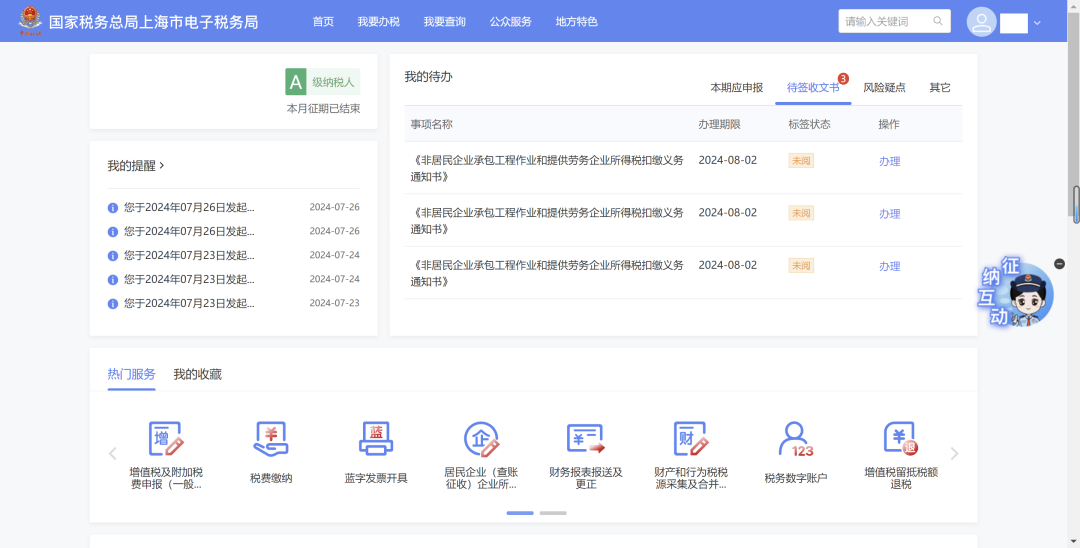Click the keyword search input field

886,22
